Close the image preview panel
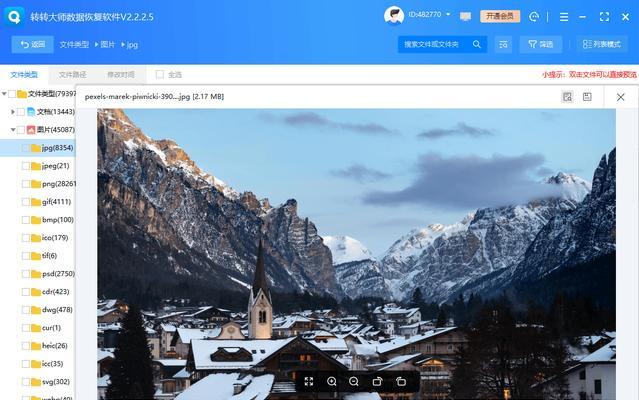 [620, 97]
